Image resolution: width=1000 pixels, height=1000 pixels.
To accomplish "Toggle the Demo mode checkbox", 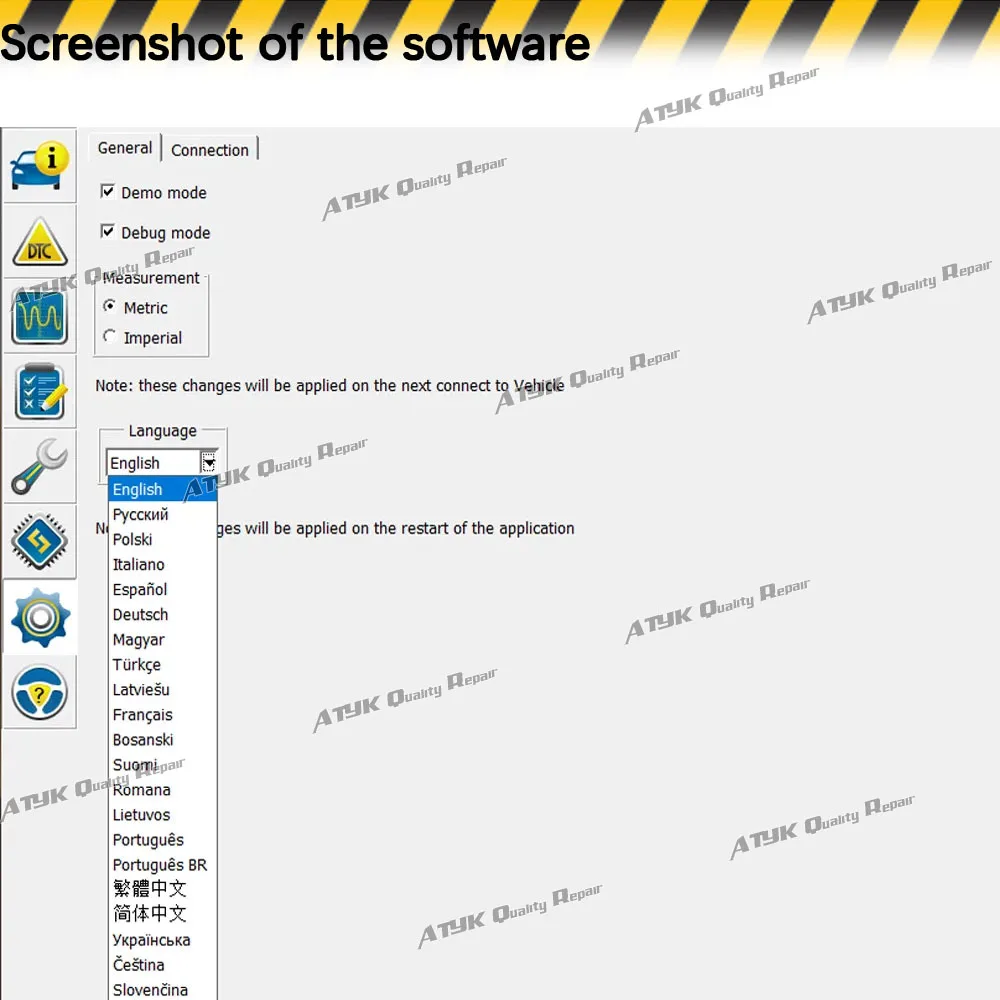I will pyautogui.click(x=107, y=191).
